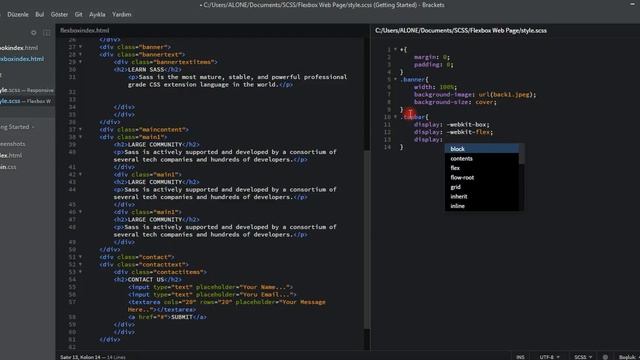Select bookindex.html in working files
The image size is (640, 360).
pyautogui.click(x=19, y=48)
